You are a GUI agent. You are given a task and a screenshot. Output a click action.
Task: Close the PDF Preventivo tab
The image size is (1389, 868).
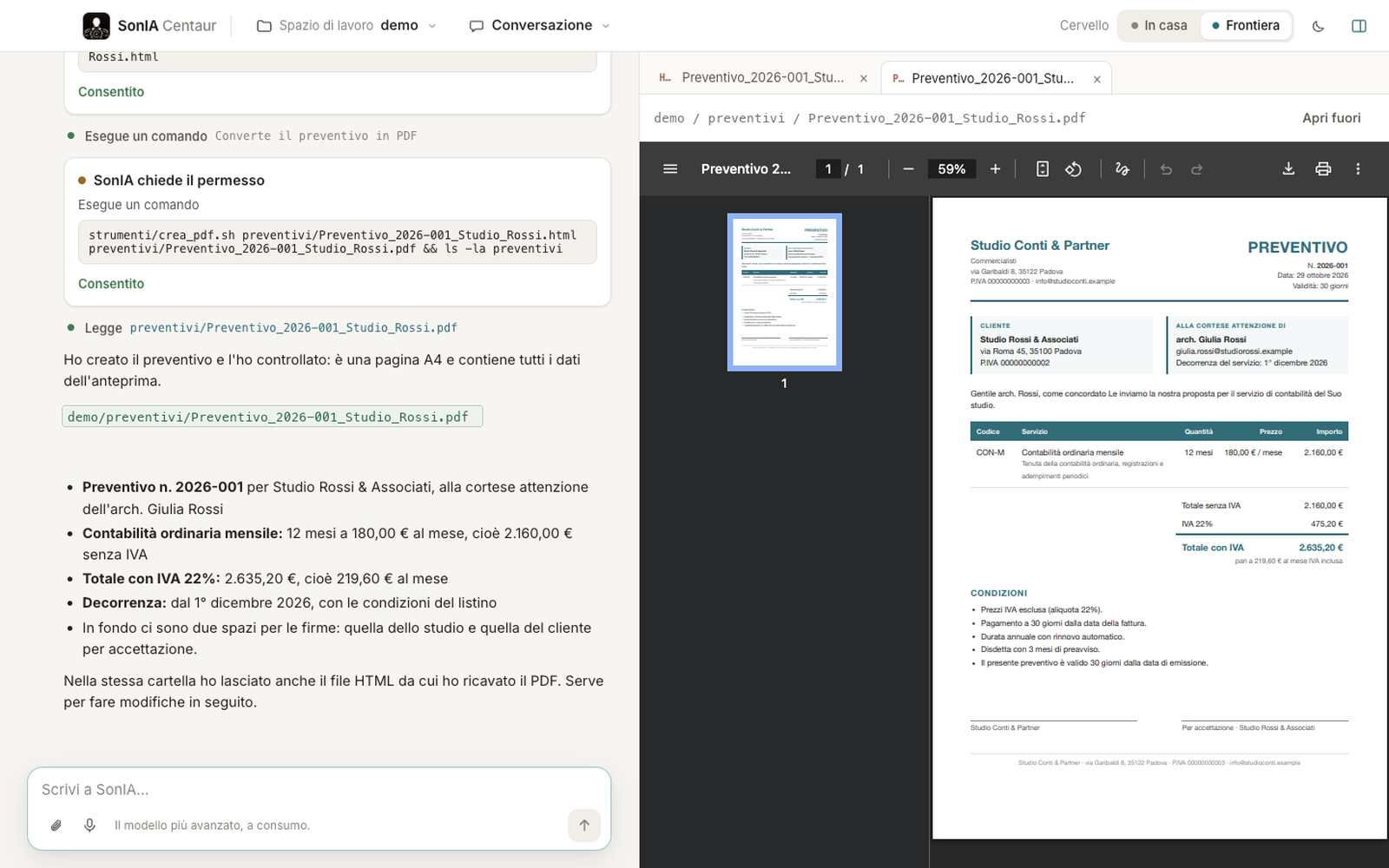[1097, 79]
